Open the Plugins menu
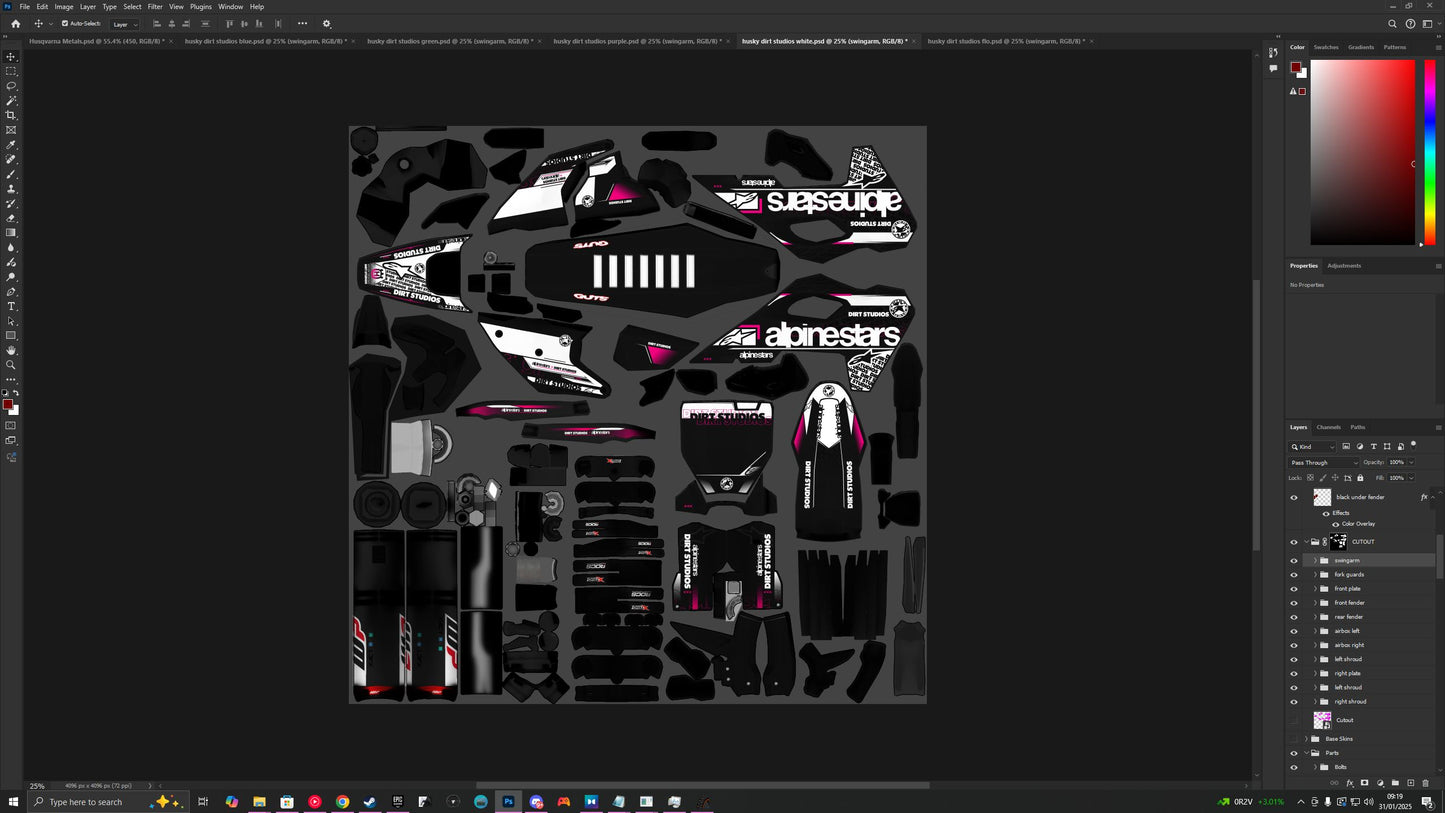The width and height of the screenshot is (1445, 813). tap(201, 7)
